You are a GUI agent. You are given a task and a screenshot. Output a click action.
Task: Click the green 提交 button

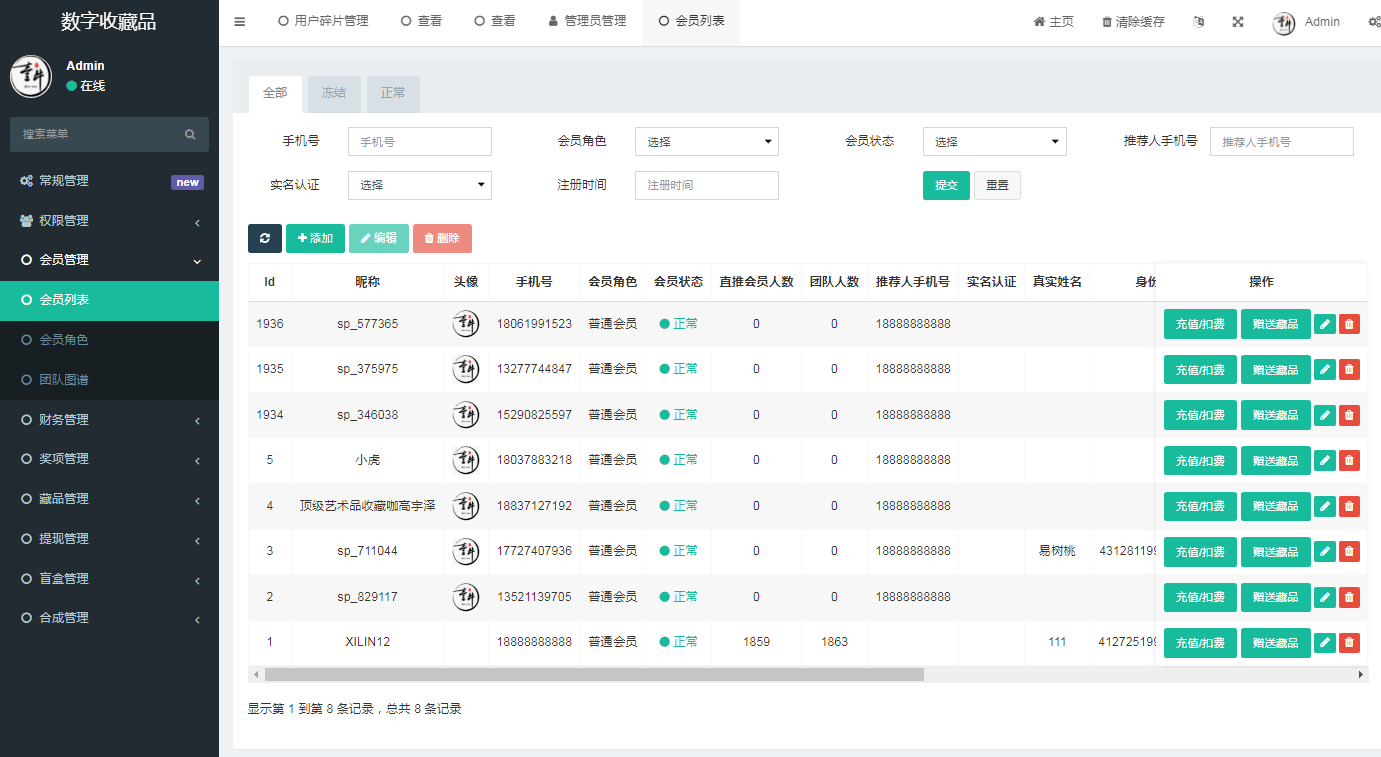coord(945,185)
